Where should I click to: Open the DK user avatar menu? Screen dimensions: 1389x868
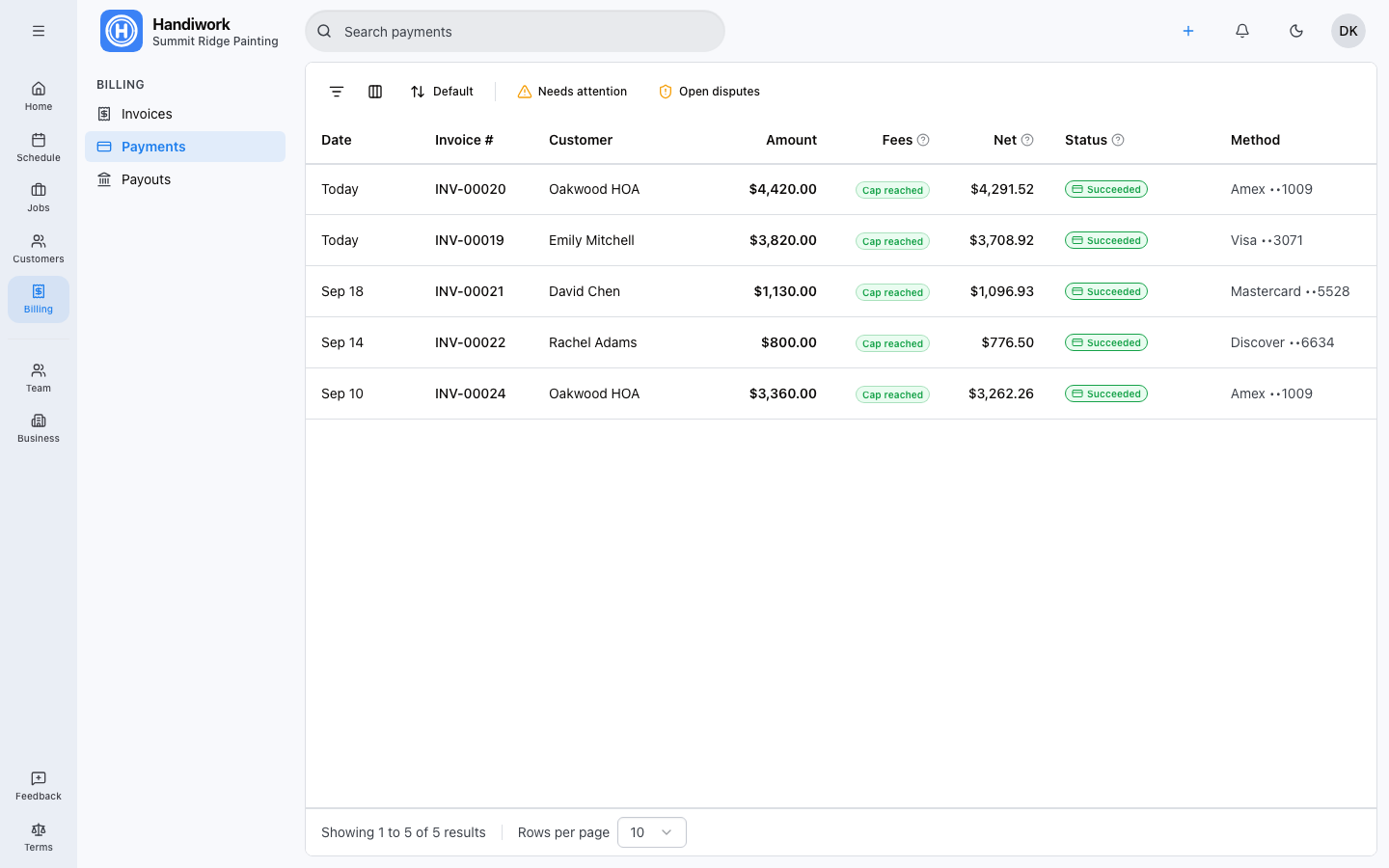click(1348, 31)
